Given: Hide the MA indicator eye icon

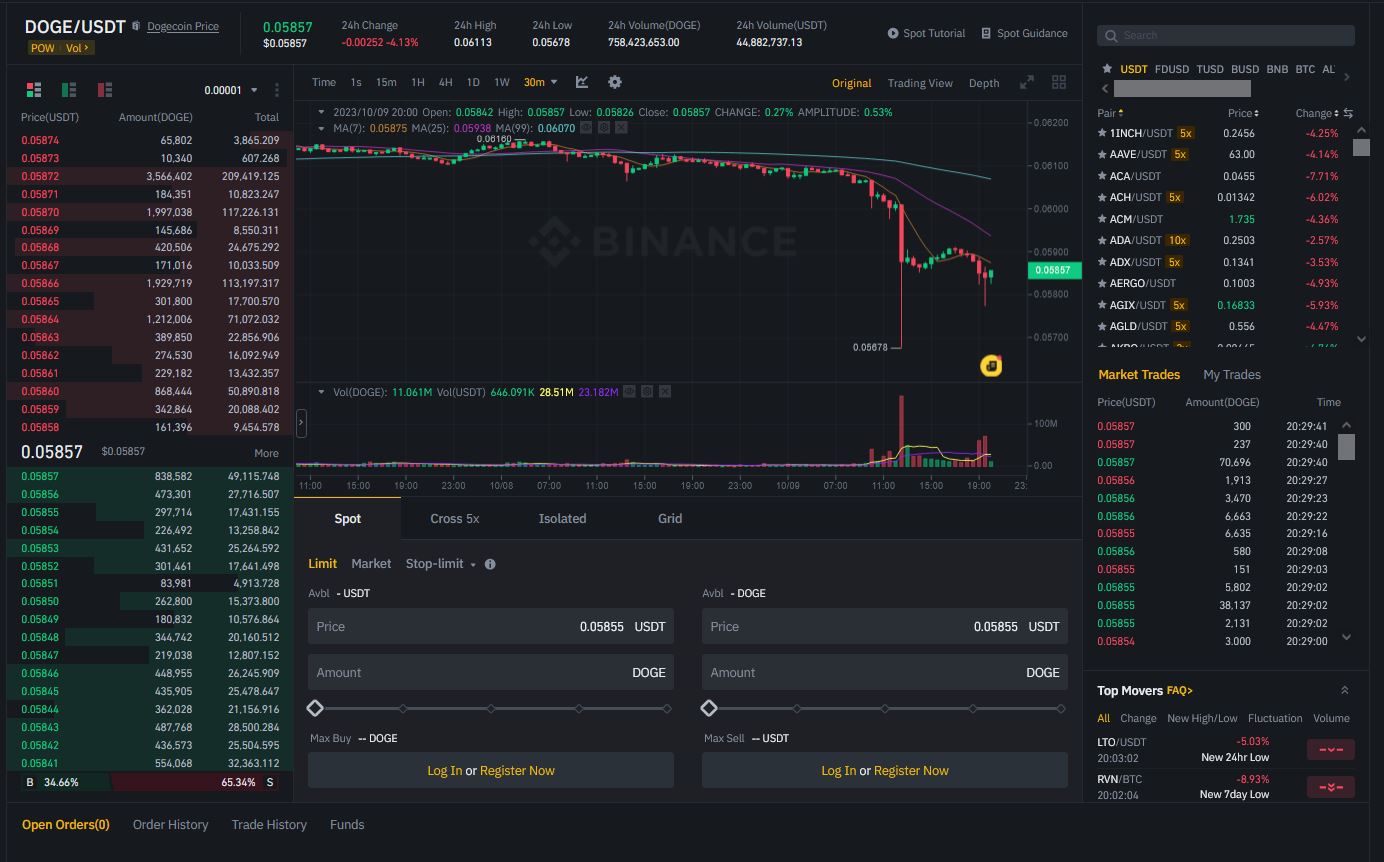Looking at the screenshot, I should coord(587,128).
